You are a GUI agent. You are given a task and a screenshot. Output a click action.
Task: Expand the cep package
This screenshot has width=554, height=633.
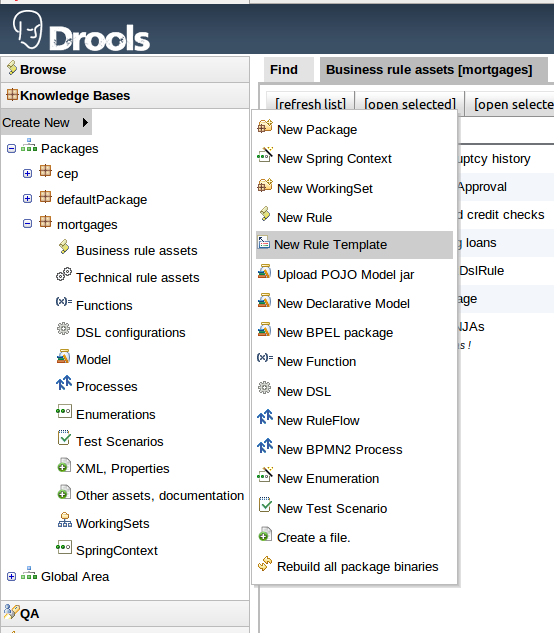27,174
